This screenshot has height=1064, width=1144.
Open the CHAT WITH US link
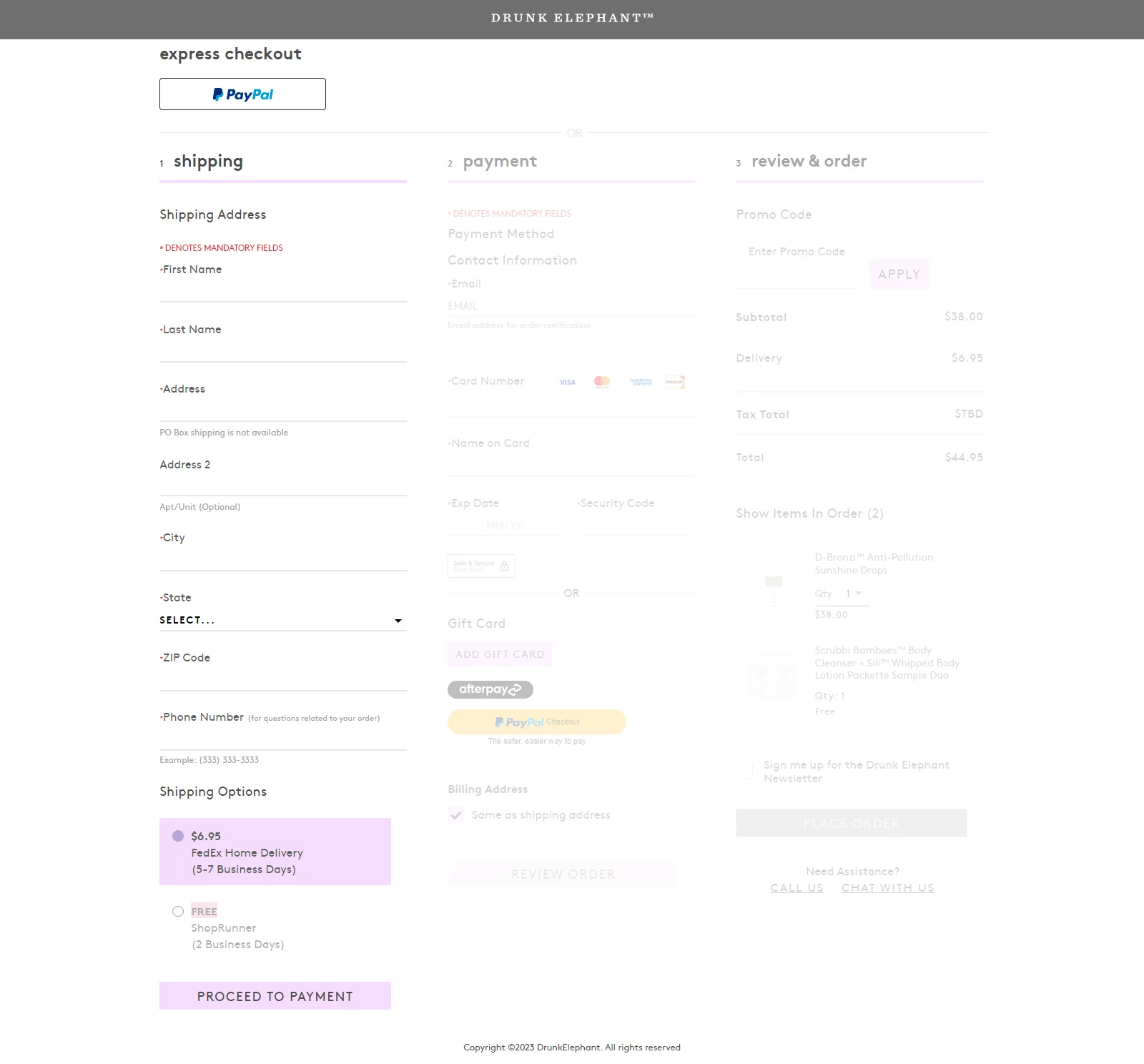coord(887,888)
